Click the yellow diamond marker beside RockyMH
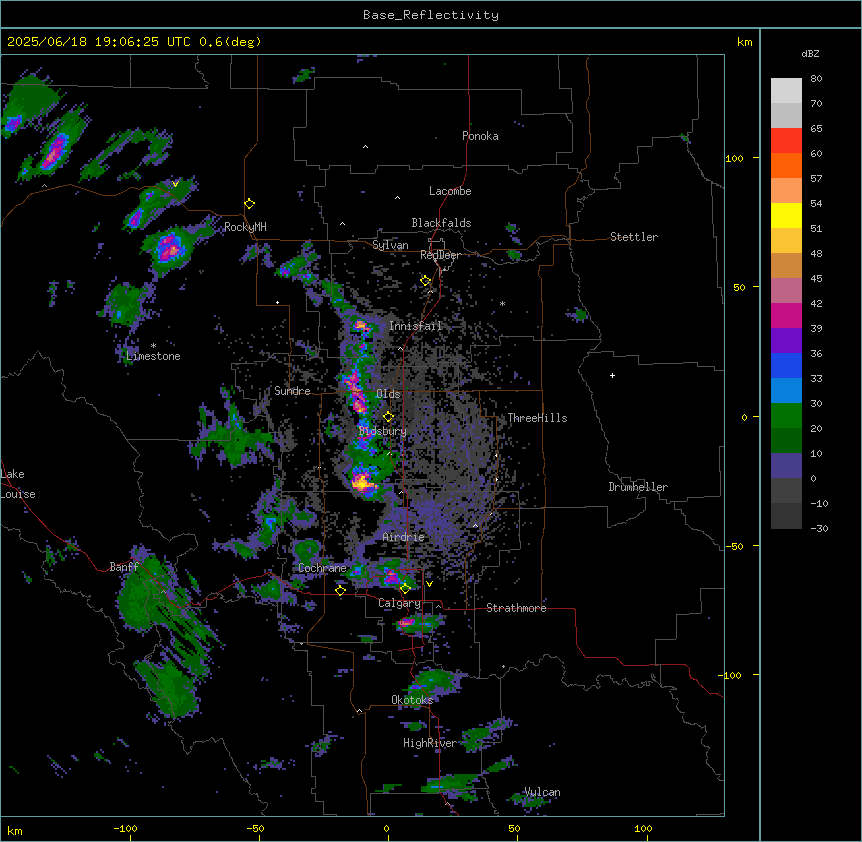The height and width of the screenshot is (842, 862). point(249,204)
